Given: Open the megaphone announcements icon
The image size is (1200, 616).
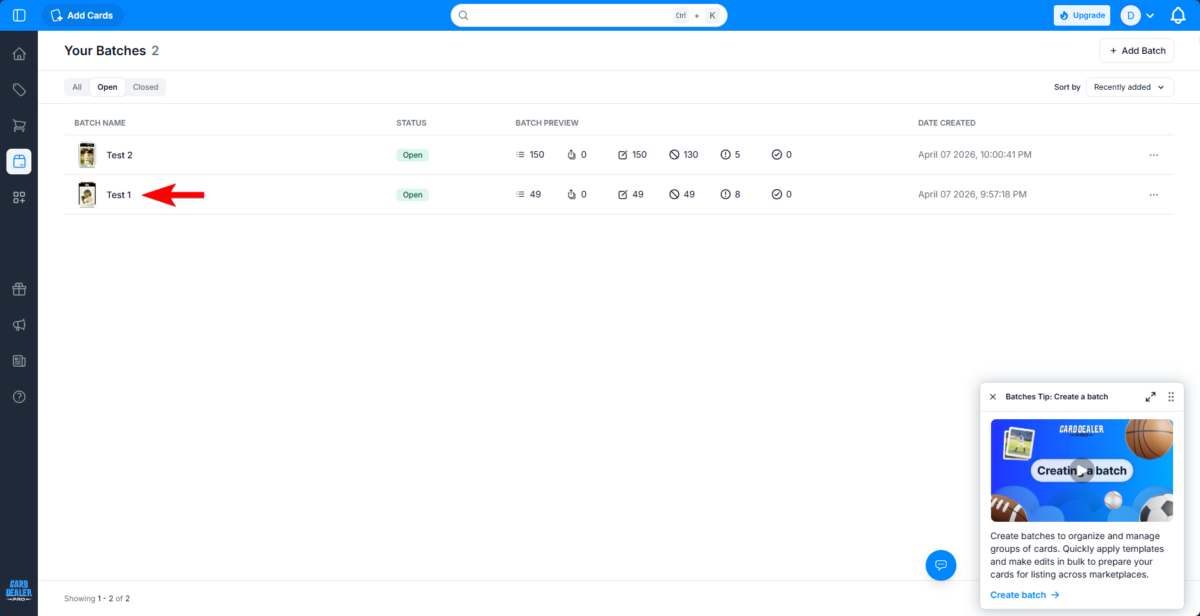Looking at the screenshot, I should [19, 325].
